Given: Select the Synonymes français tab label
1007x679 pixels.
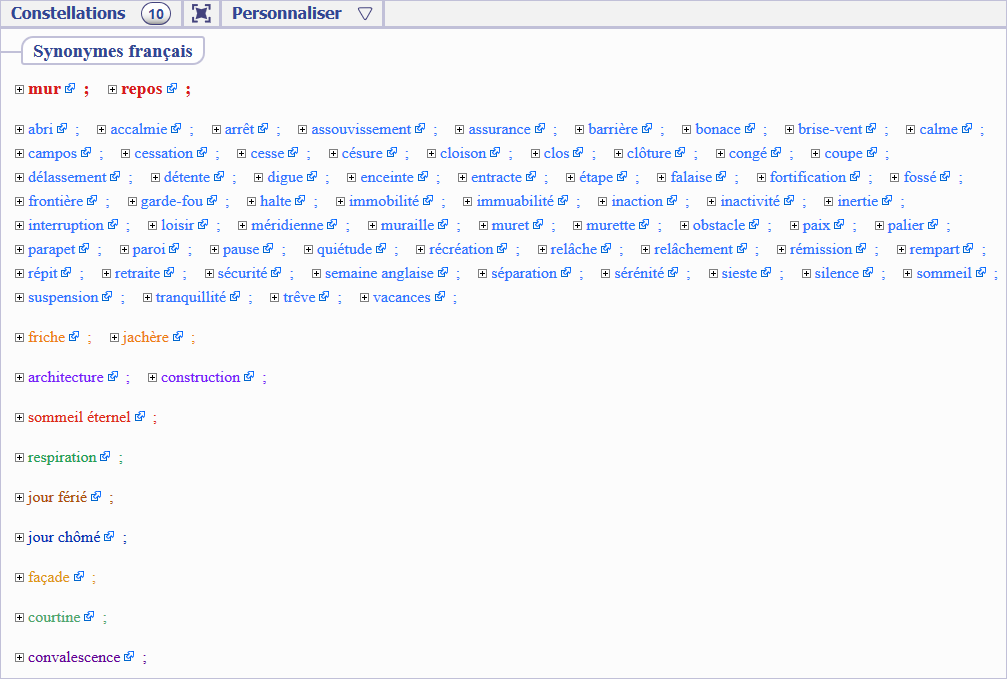Looking at the screenshot, I should 113,51.
